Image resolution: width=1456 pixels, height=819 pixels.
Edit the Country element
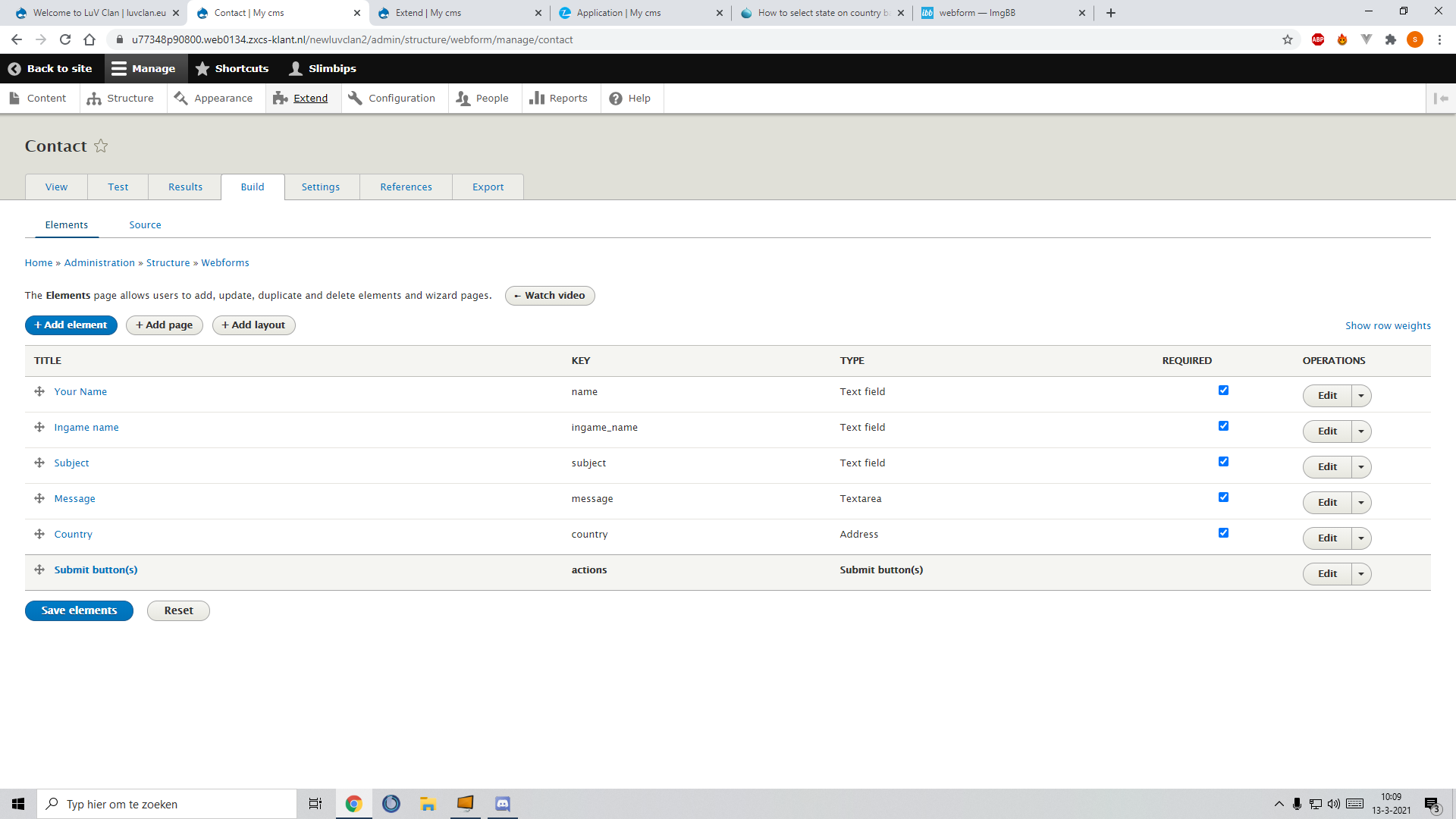1327,538
